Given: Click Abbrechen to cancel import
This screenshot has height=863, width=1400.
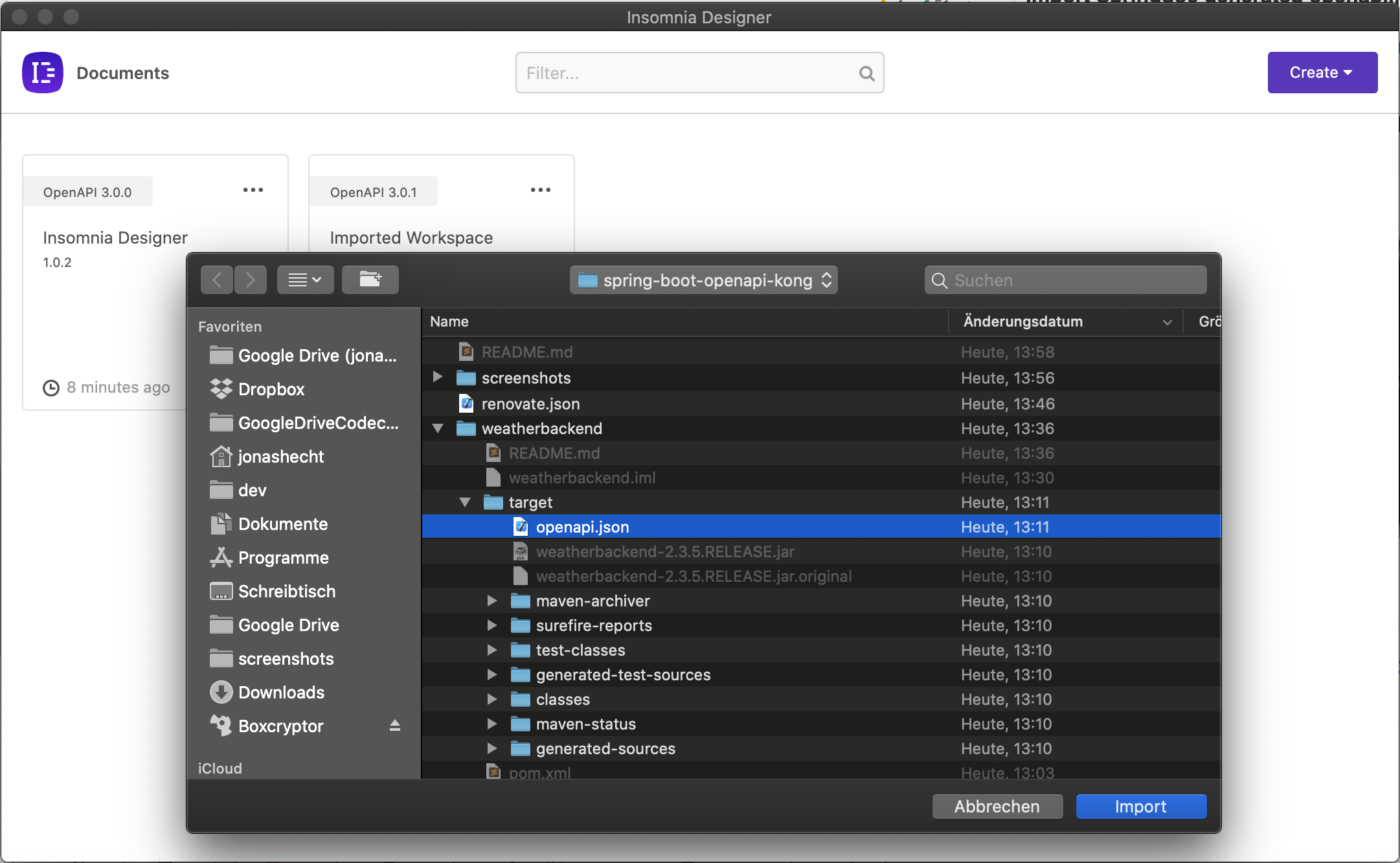Looking at the screenshot, I should 997,806.
